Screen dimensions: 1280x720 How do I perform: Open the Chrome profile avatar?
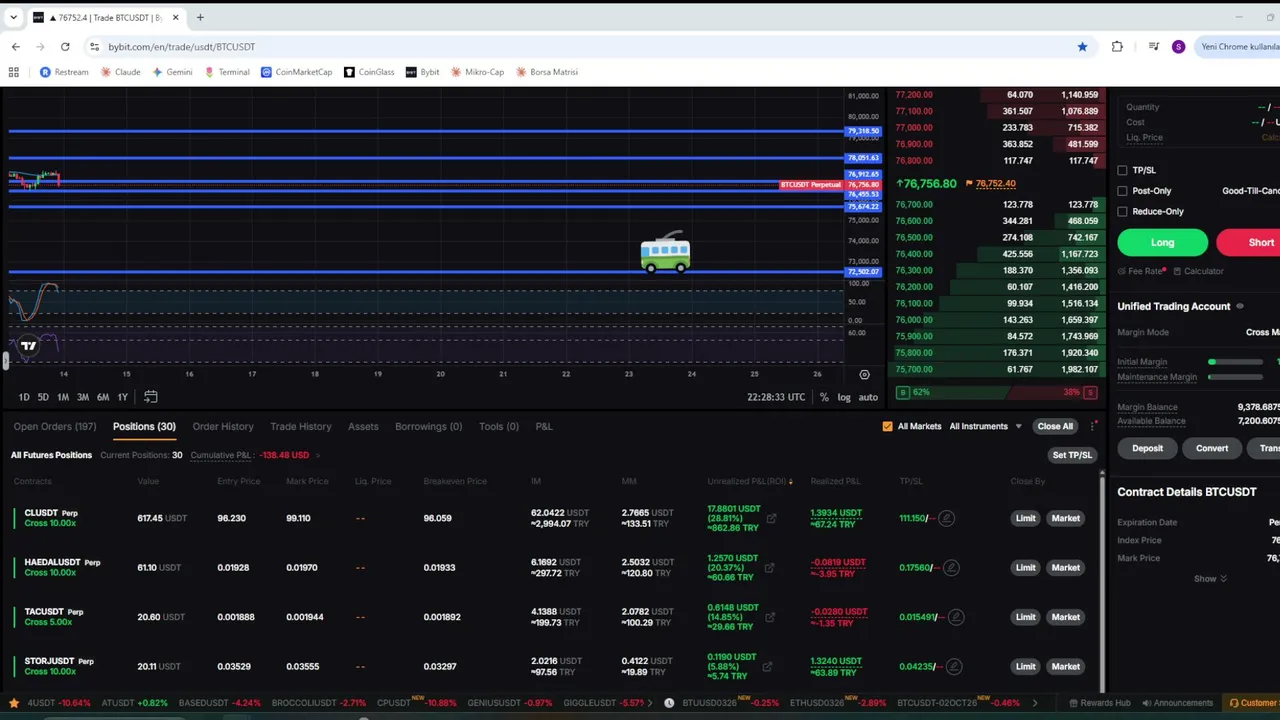[x=1178, y=47]
